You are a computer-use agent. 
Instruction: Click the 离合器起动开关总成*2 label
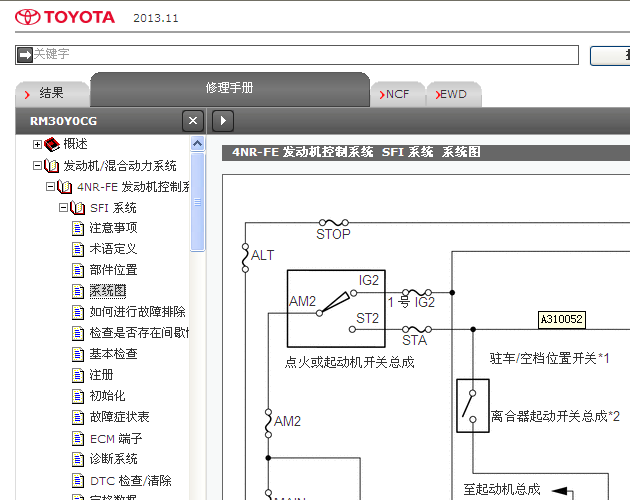555,416
